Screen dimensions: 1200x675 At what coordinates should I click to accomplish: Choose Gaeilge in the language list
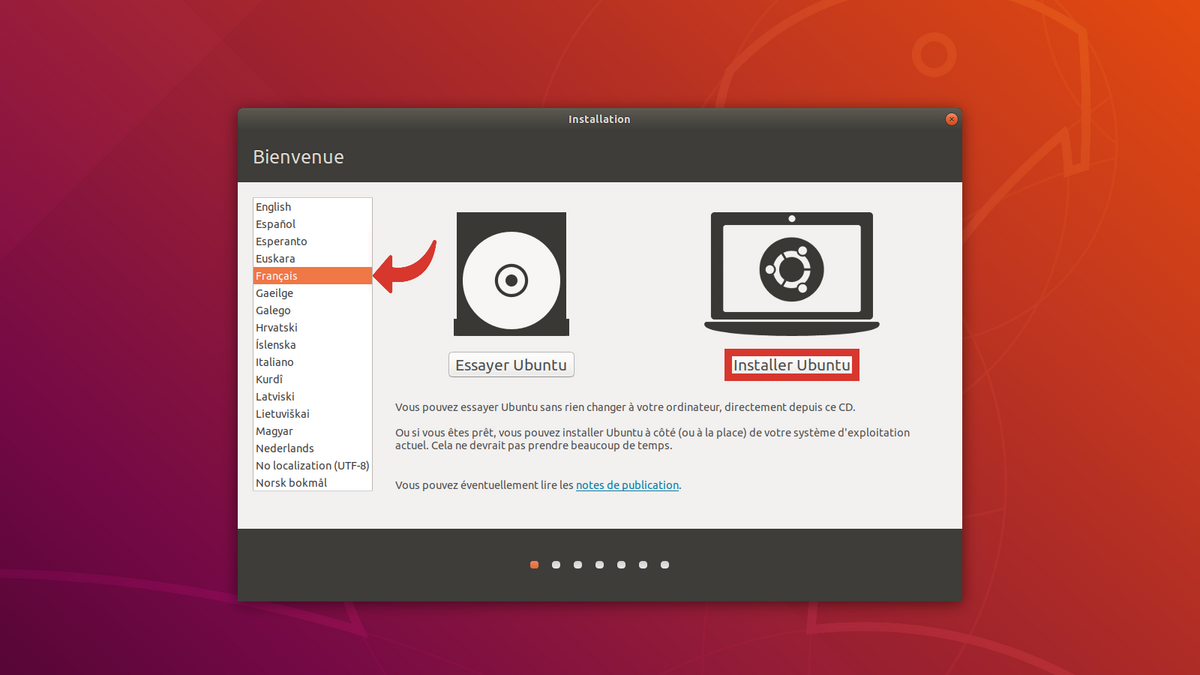(x=312, y=293)
